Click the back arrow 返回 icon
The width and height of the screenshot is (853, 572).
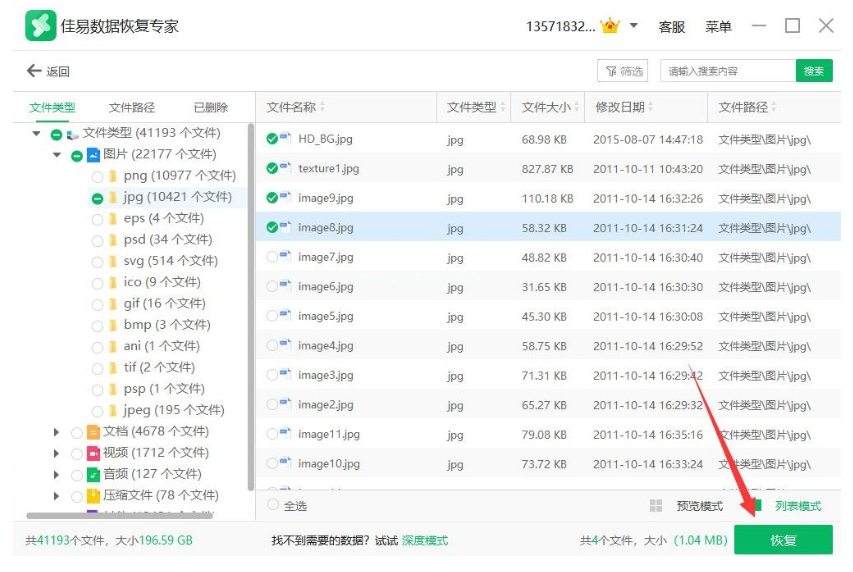click(x=34, y=71)
